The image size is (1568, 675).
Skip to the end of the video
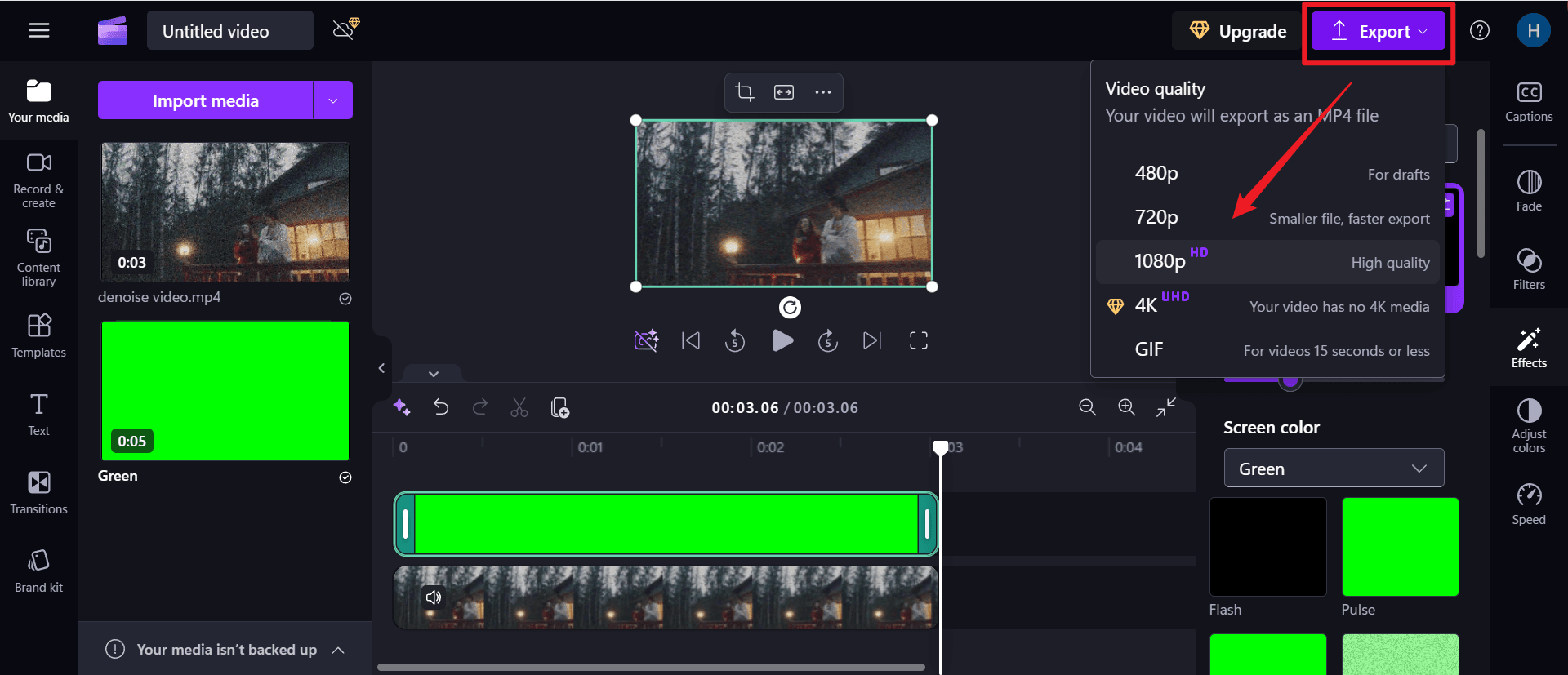(x=872, y=340)
